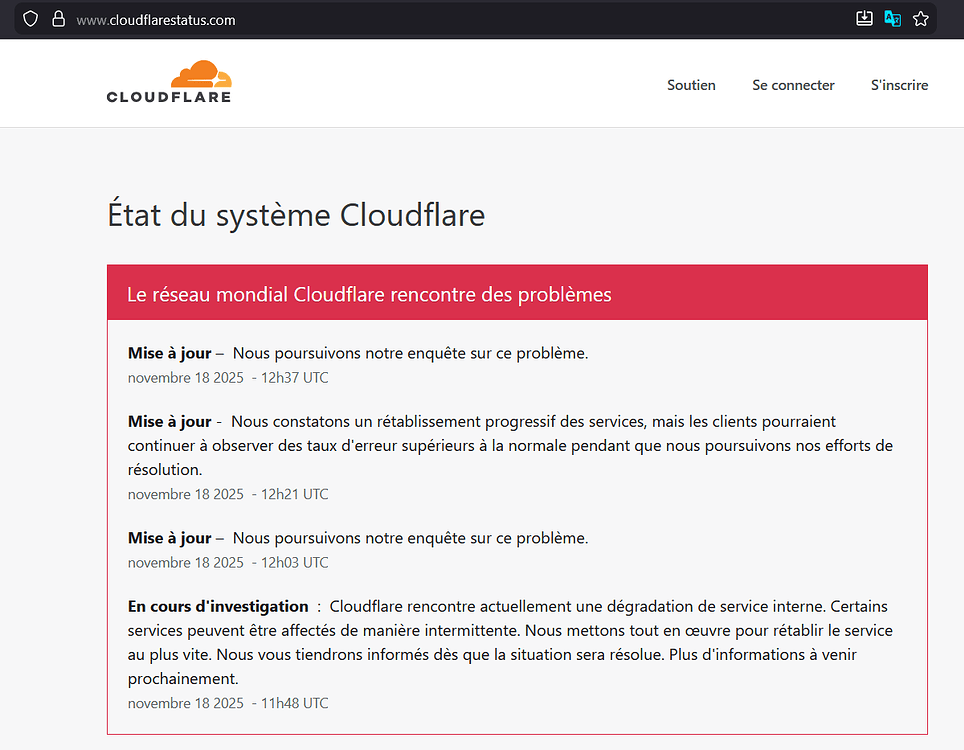Open the incident banner about Cloudflare network problems

point(369,293)
